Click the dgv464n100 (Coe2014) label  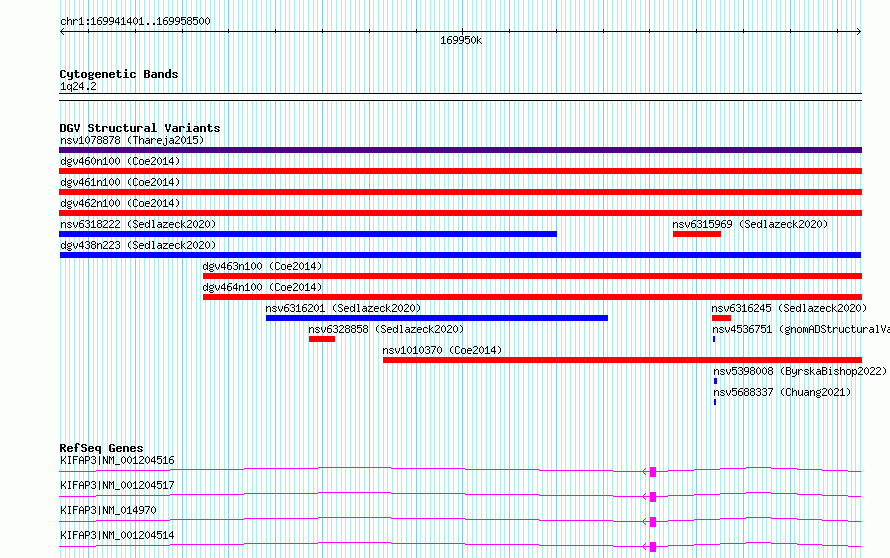(x=262, y=287)
